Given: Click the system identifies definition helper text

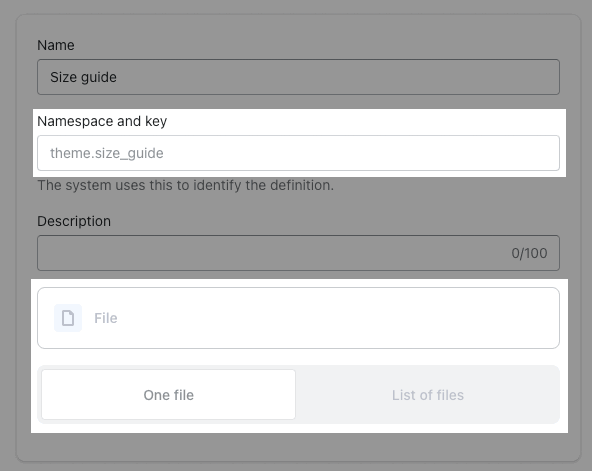Looking at the screenshot, I should point(185,185).
